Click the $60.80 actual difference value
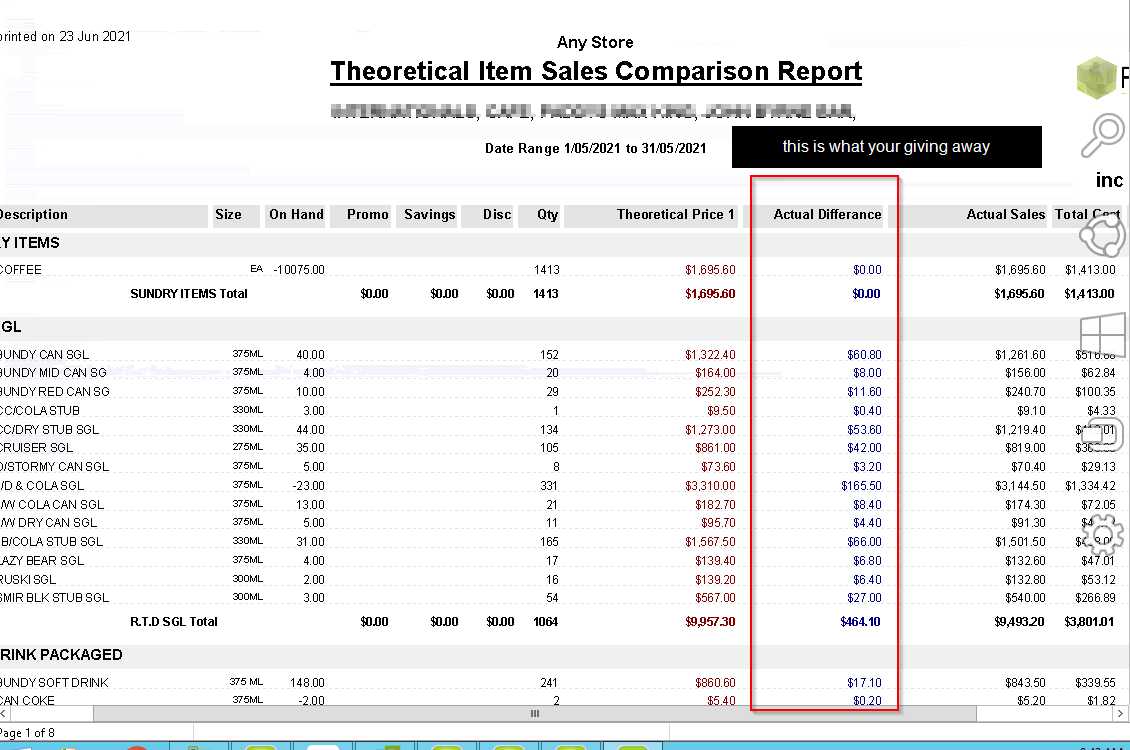This screenshot has height=750, width=1130. [x=864, y=355]
